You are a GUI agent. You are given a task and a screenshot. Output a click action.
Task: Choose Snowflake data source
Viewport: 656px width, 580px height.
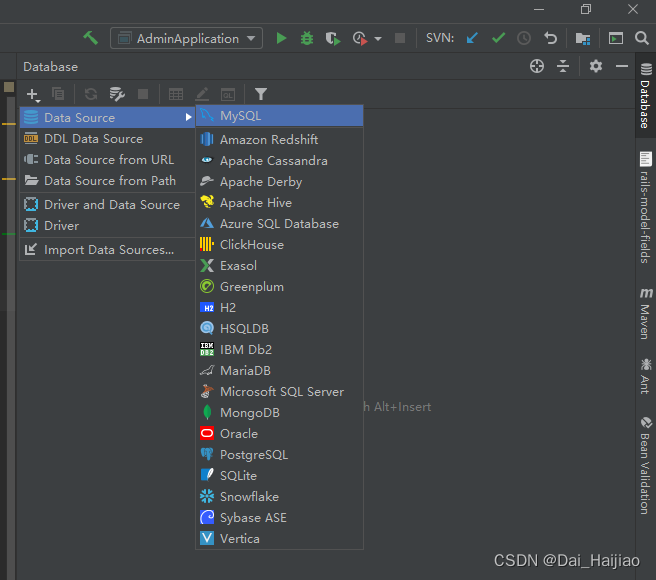click(279, 496)
